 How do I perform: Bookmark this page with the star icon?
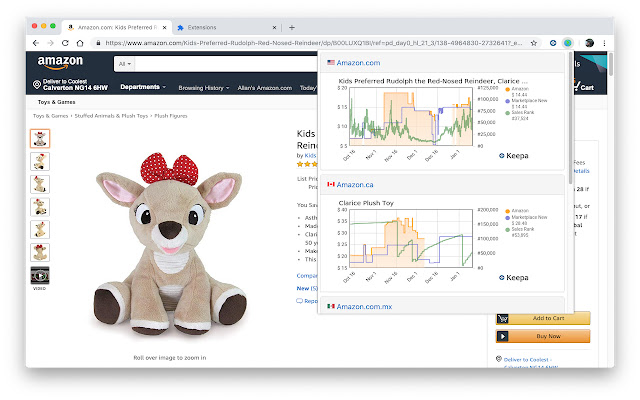(535, 43)
